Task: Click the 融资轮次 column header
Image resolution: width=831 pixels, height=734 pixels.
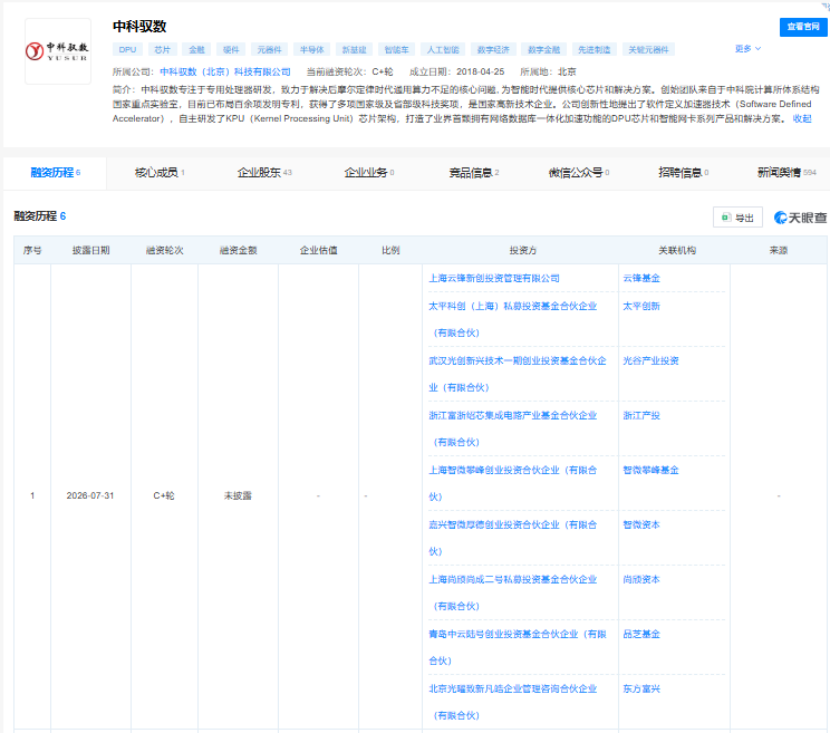Action: point(164,251)
